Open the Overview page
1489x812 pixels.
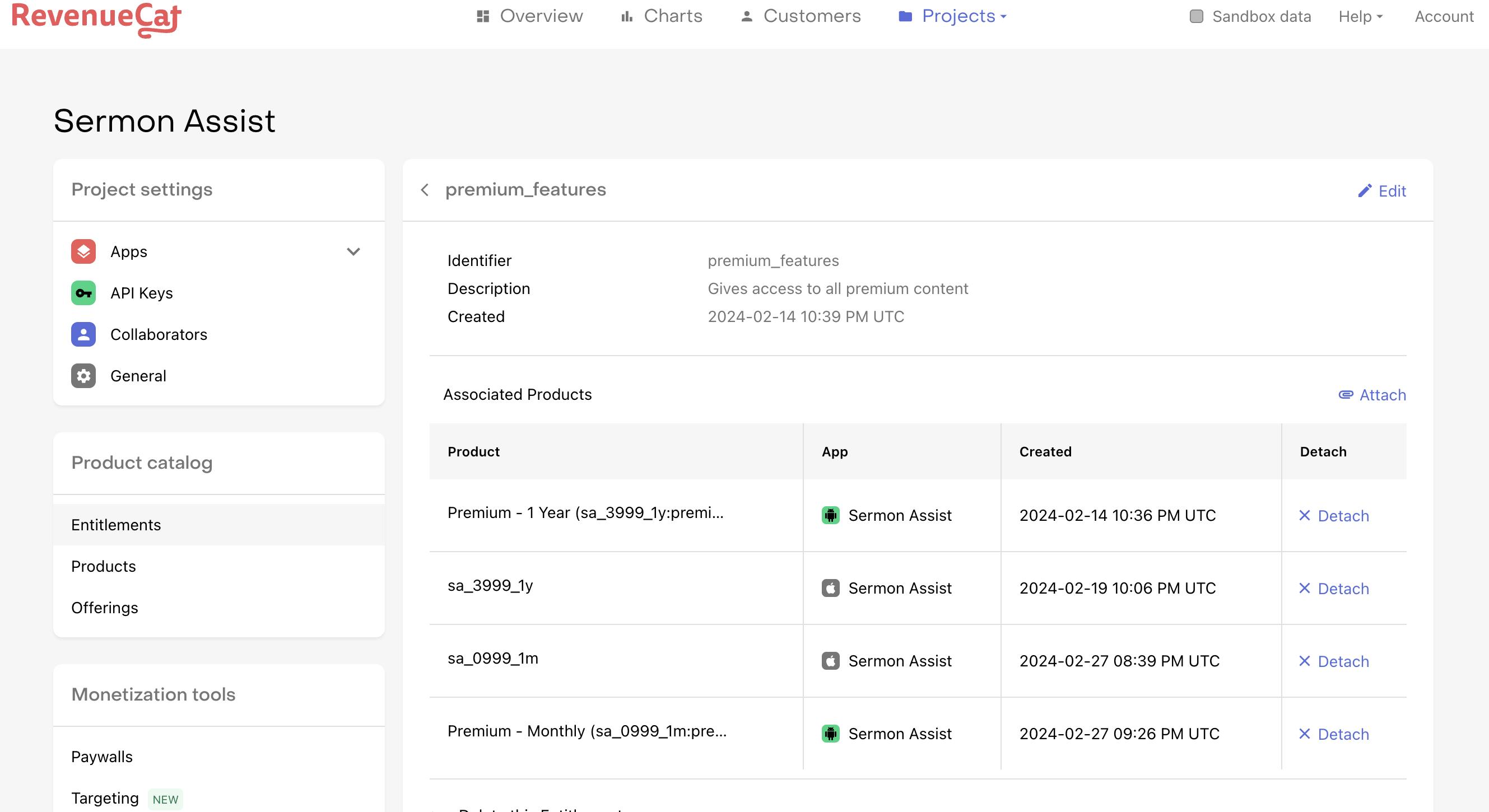[x=529, y=16]
